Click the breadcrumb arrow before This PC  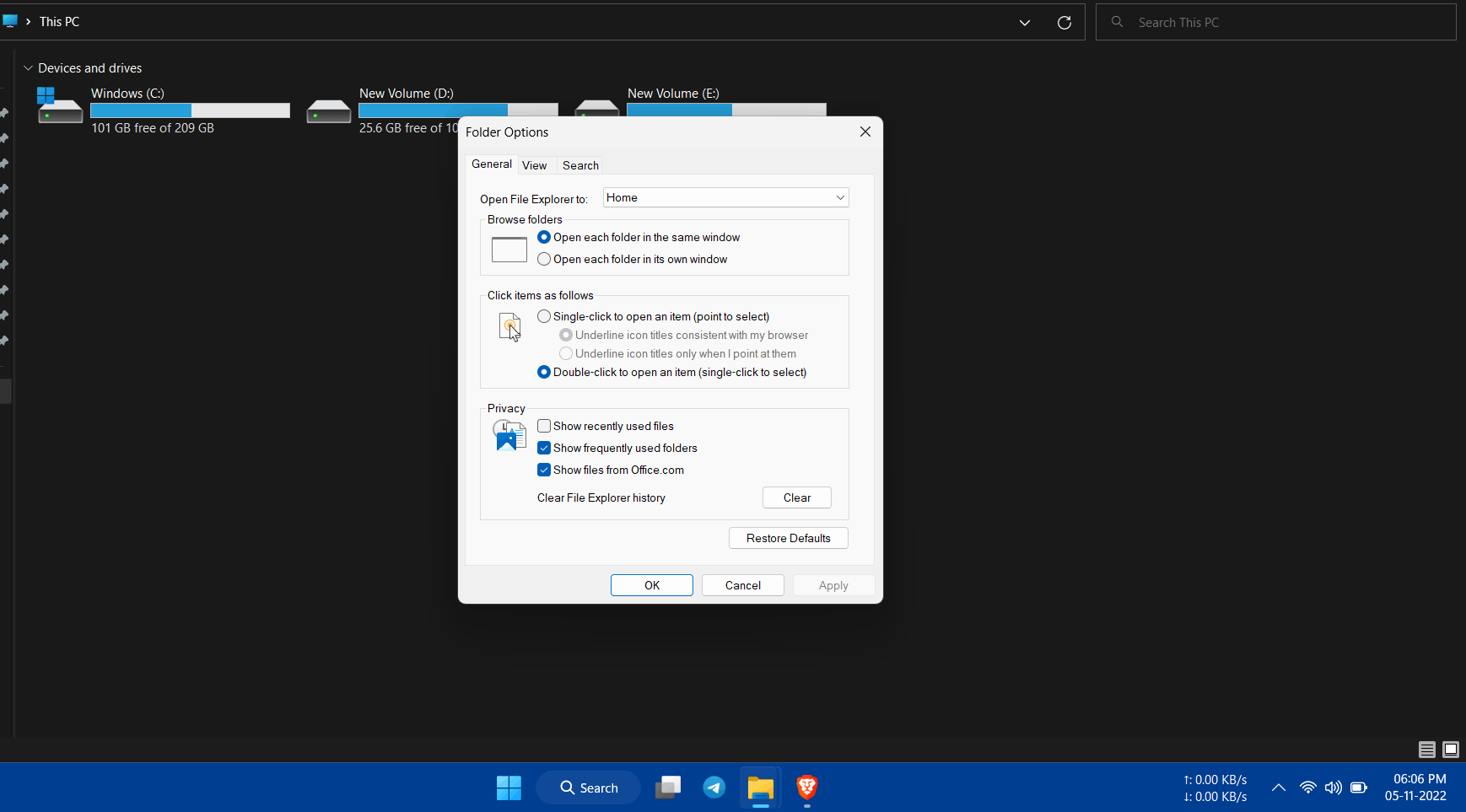pos(28,22)
